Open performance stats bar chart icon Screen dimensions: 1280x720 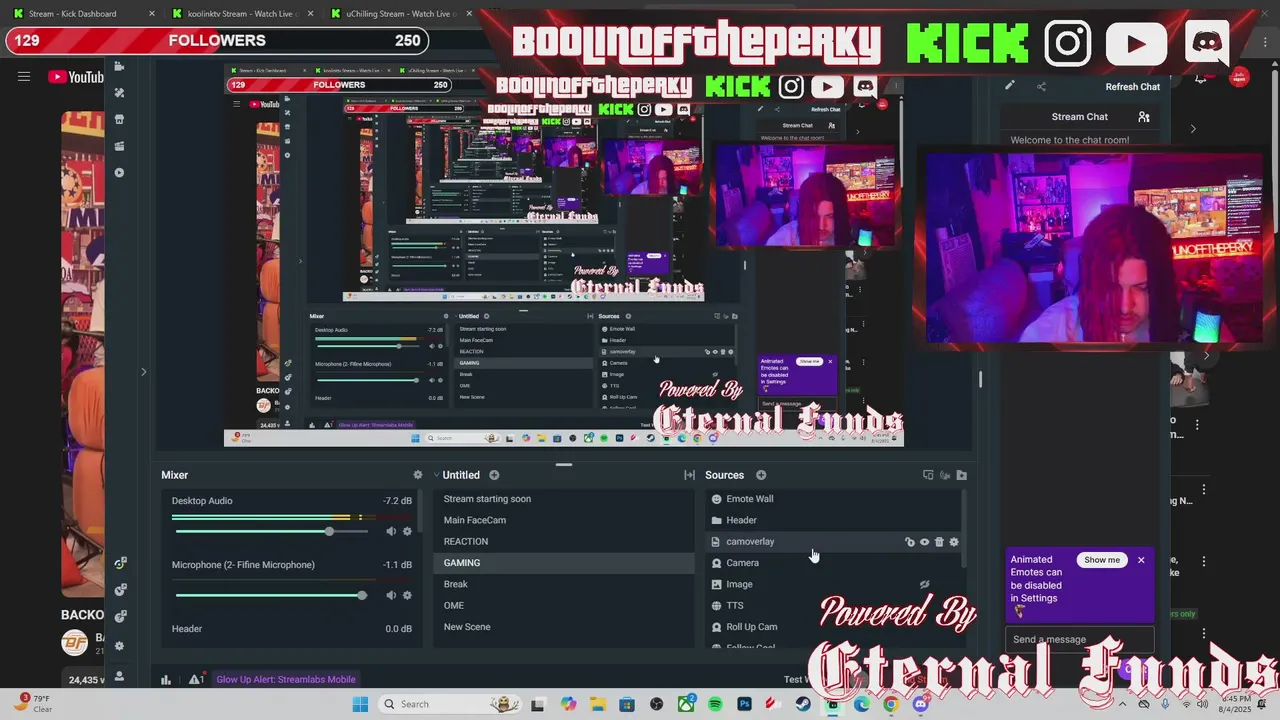pos(166,680)
